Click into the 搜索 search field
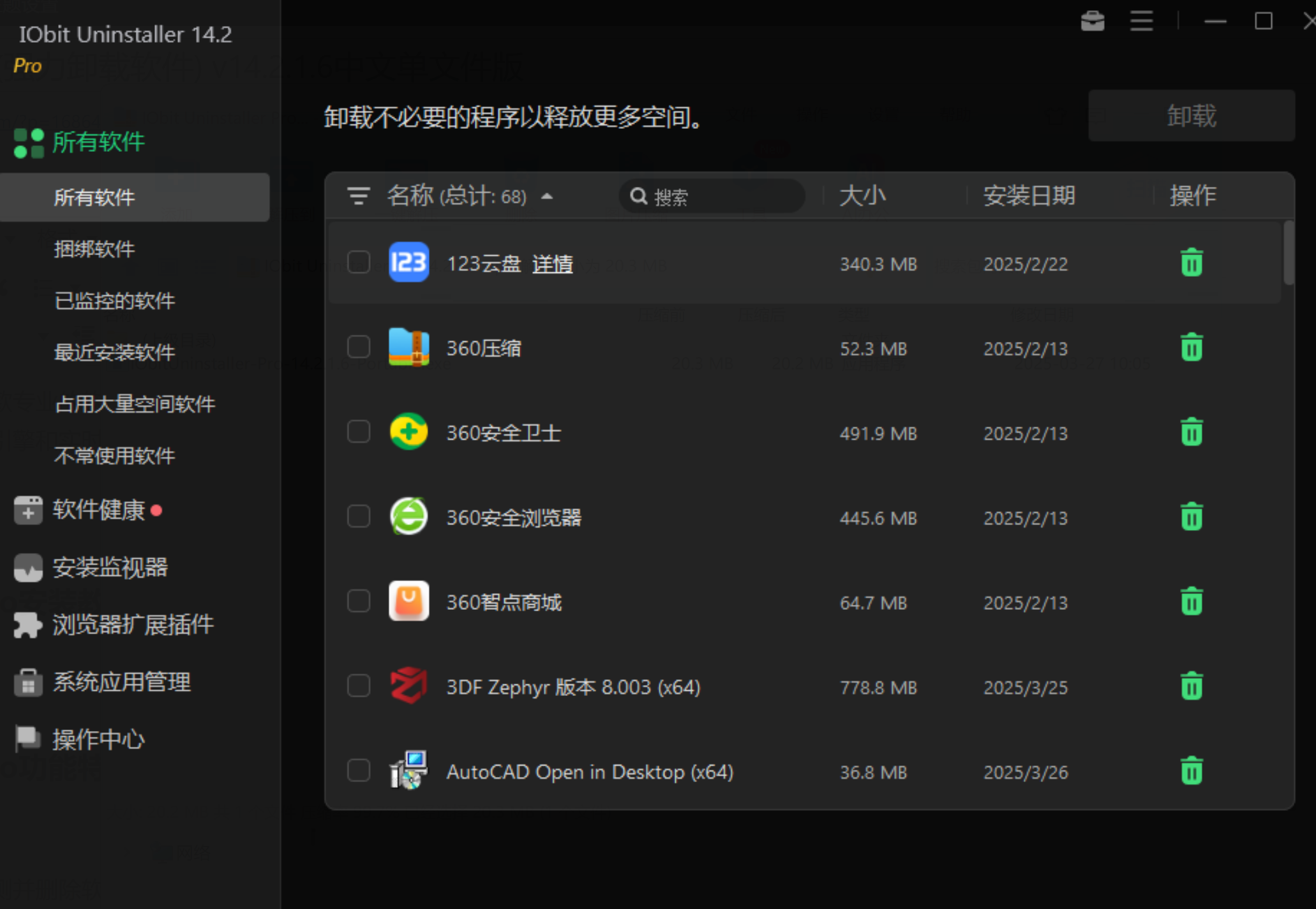1316x909 pixels. pyautogui.click(x=712, y=196)
